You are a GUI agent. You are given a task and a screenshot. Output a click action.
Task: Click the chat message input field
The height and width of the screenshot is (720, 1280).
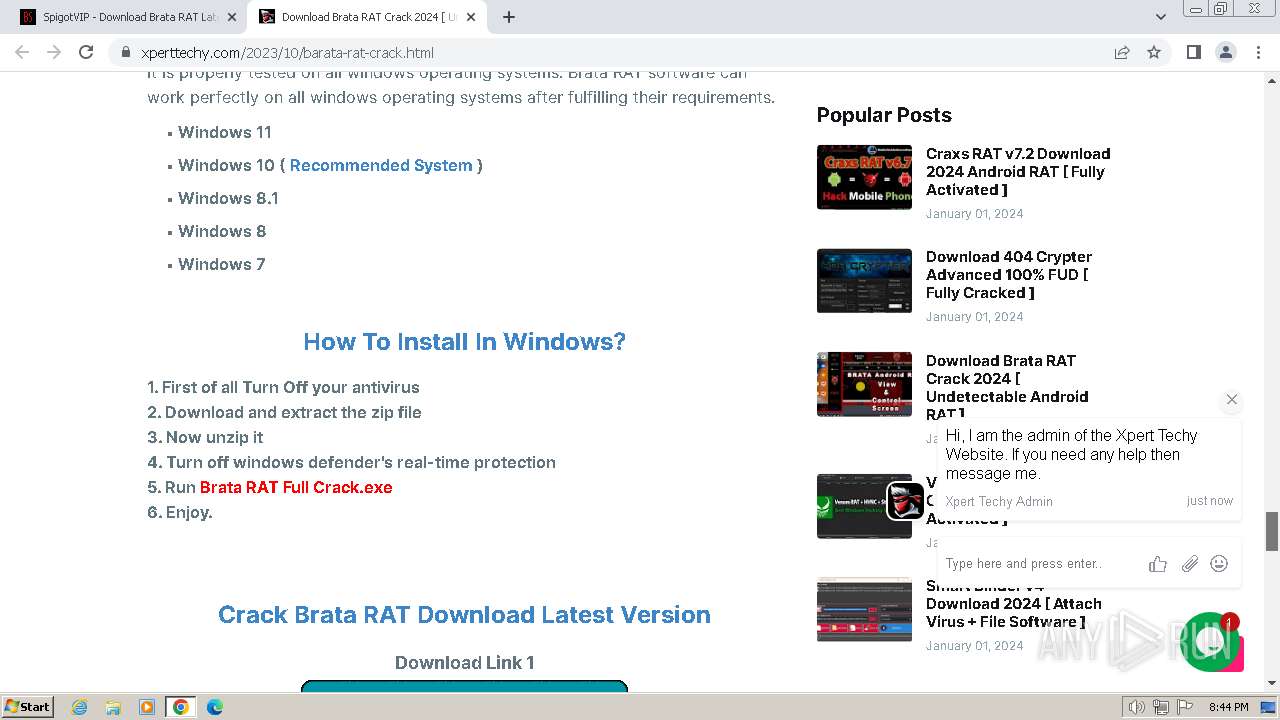tap(1040, 564)
